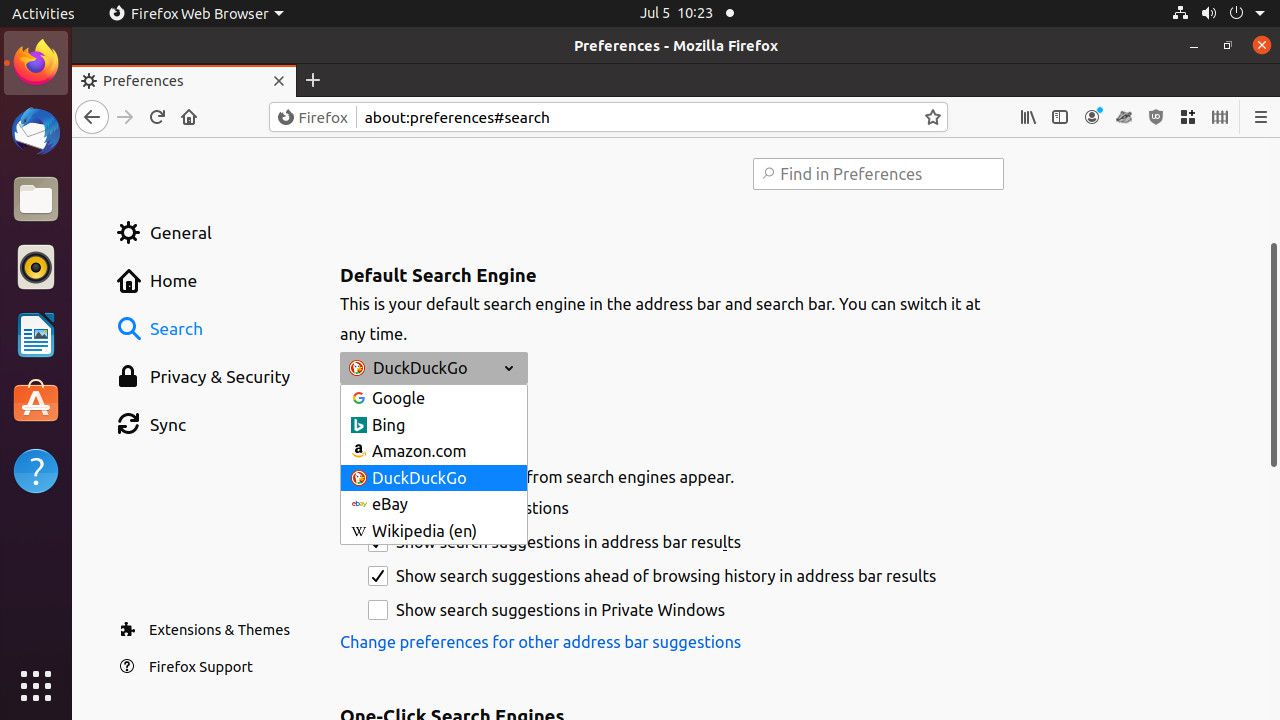Image resolution: width=1280 pixels, height=720 pixels.
Task: Open Extensions & Themes link
Action: coord(204,630)
